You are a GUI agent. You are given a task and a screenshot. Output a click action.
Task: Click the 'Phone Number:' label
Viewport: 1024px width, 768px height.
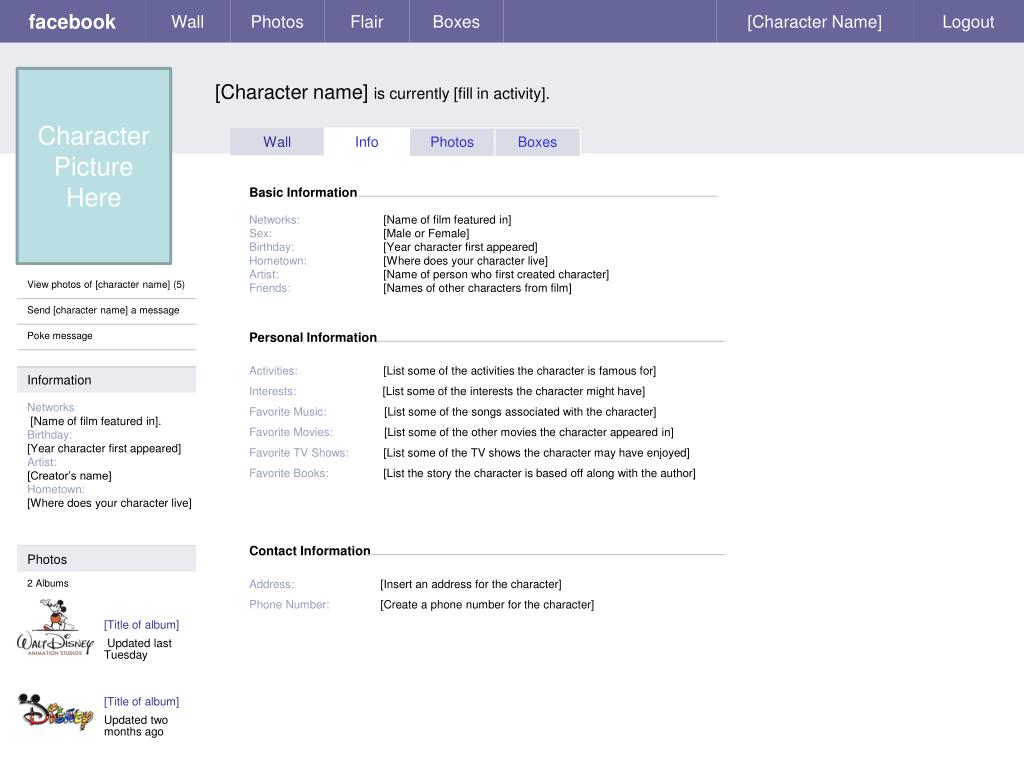click(289, 605)
